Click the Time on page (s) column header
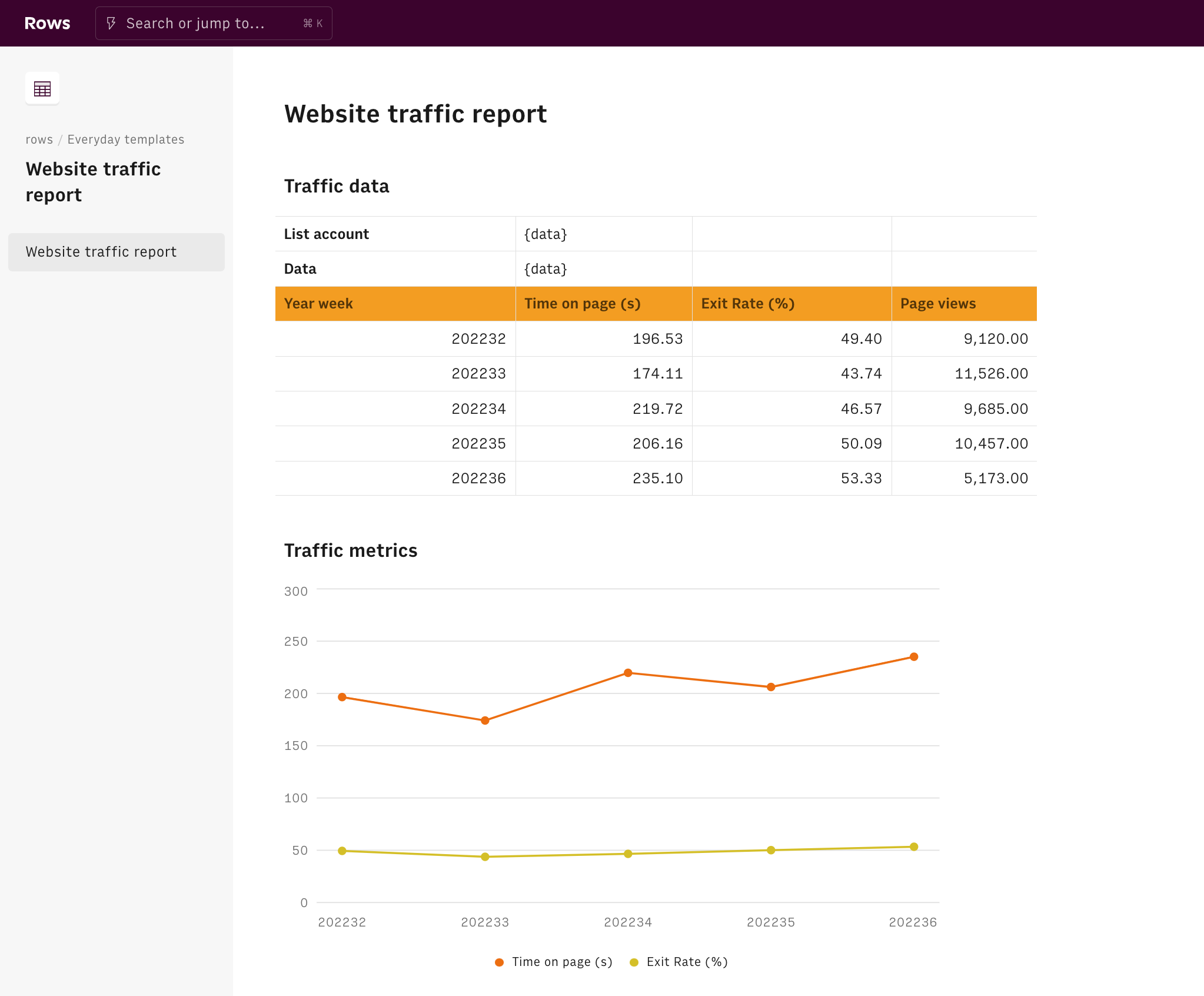 603,304
